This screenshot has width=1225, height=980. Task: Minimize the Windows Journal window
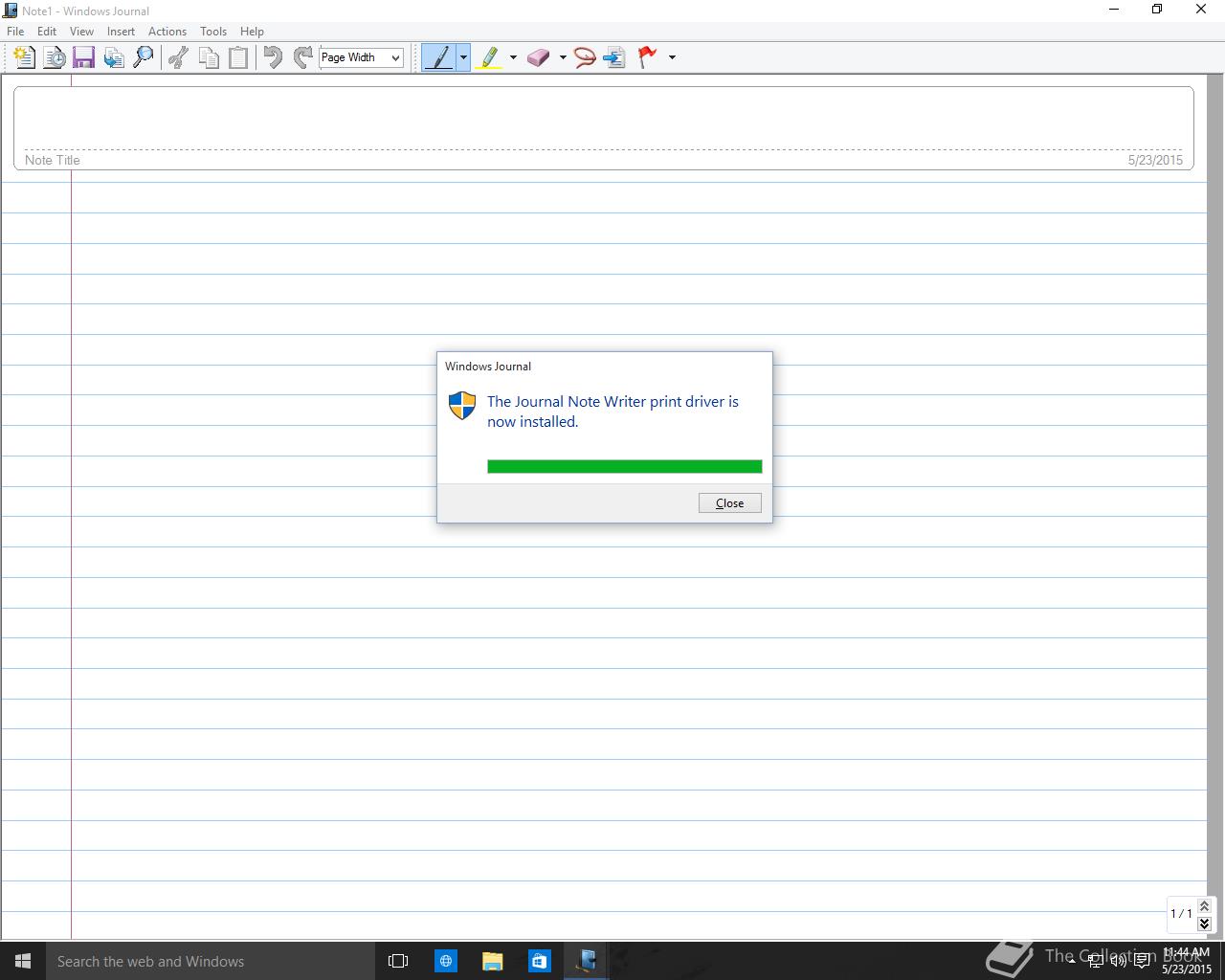(x=1114, y=10)
